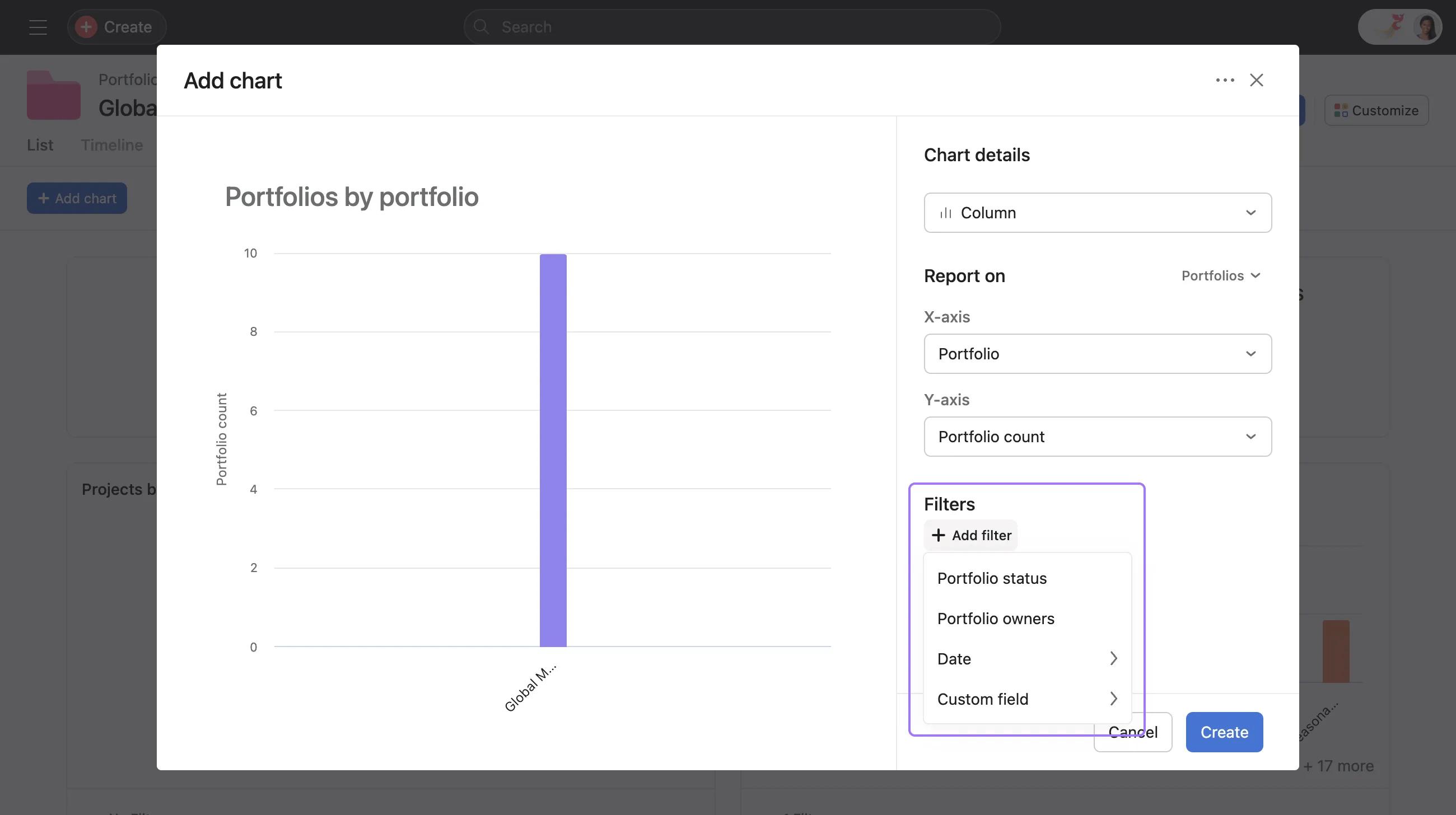Switch to the Timeline tab
Viewport: 1456px width, 815px height.
[111, 145]
